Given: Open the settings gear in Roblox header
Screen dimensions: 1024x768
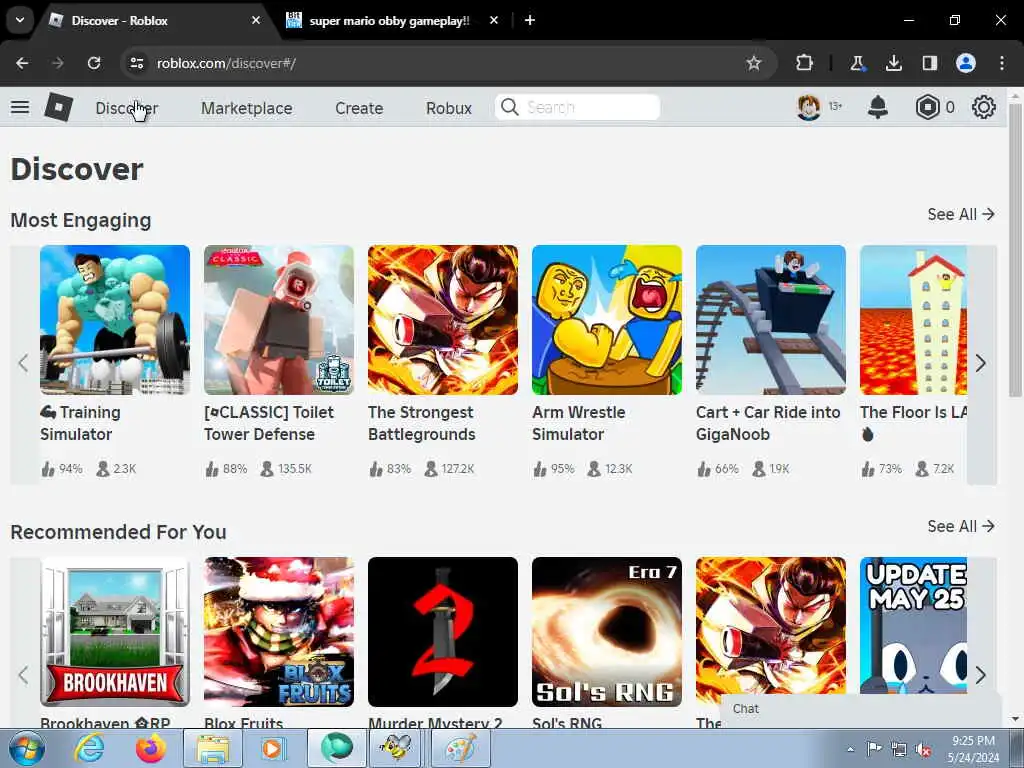Looking at the screenshot, I should click(x=984, y=107).
